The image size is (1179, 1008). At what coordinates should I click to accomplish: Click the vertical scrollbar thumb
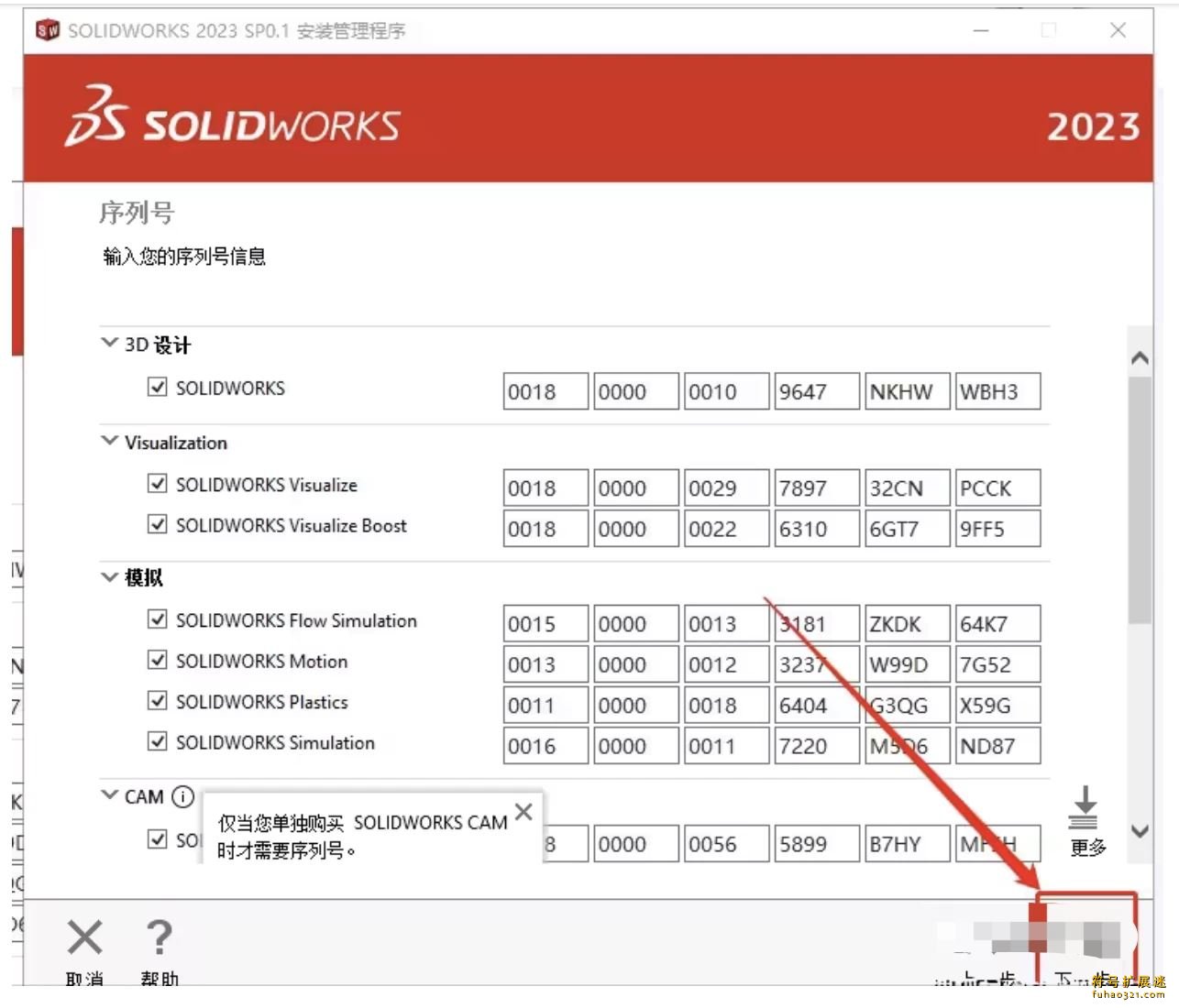[x=1140, y=499]
